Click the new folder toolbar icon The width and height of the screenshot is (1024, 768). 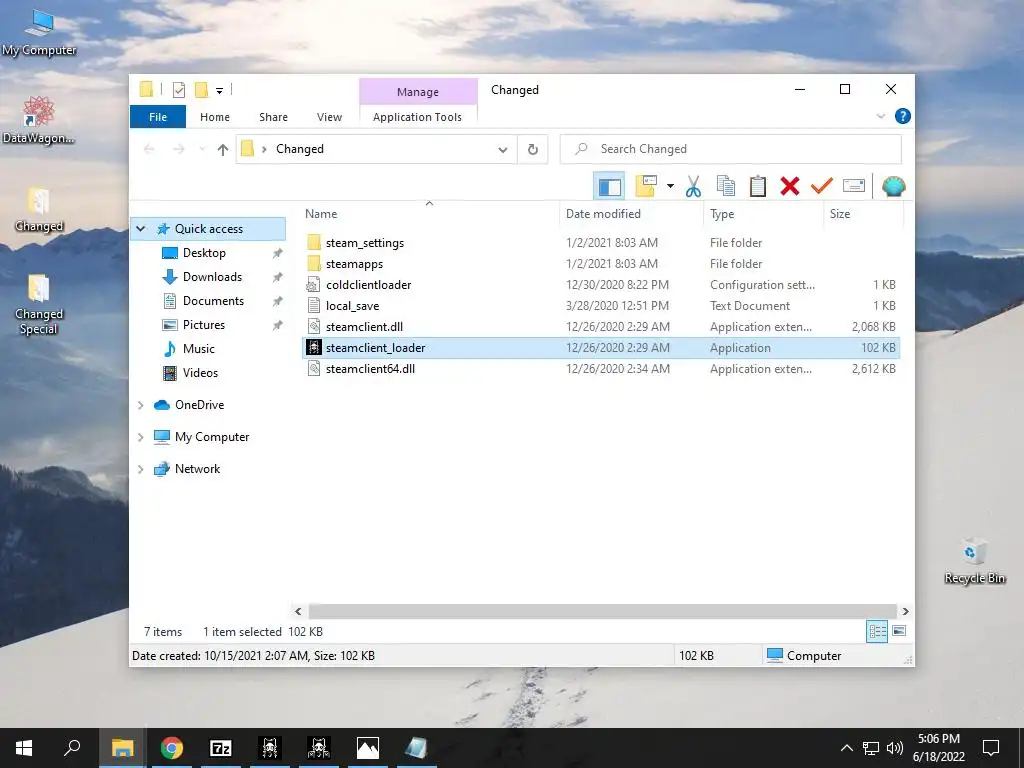coord(646,187)
